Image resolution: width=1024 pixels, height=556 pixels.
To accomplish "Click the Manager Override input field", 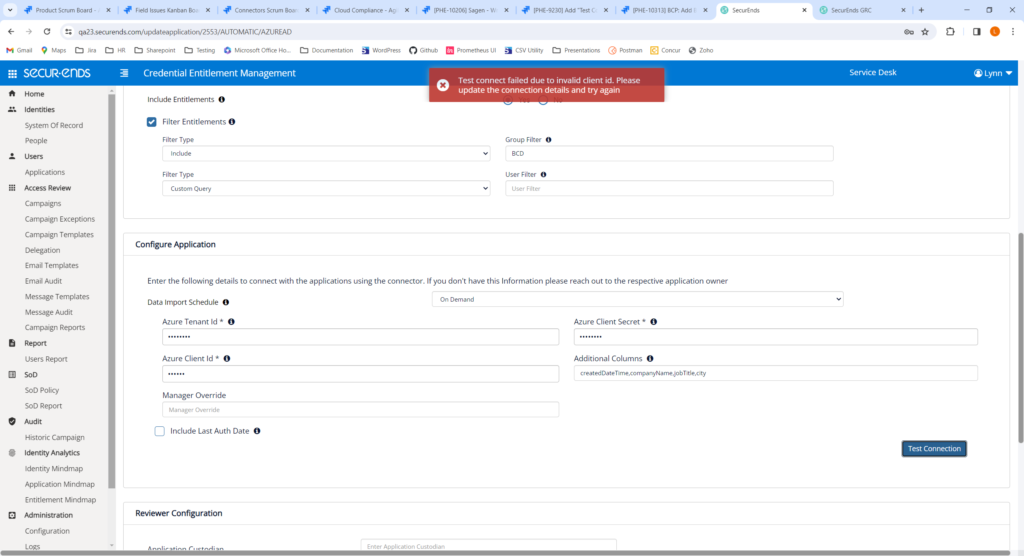I will (360, 410).
